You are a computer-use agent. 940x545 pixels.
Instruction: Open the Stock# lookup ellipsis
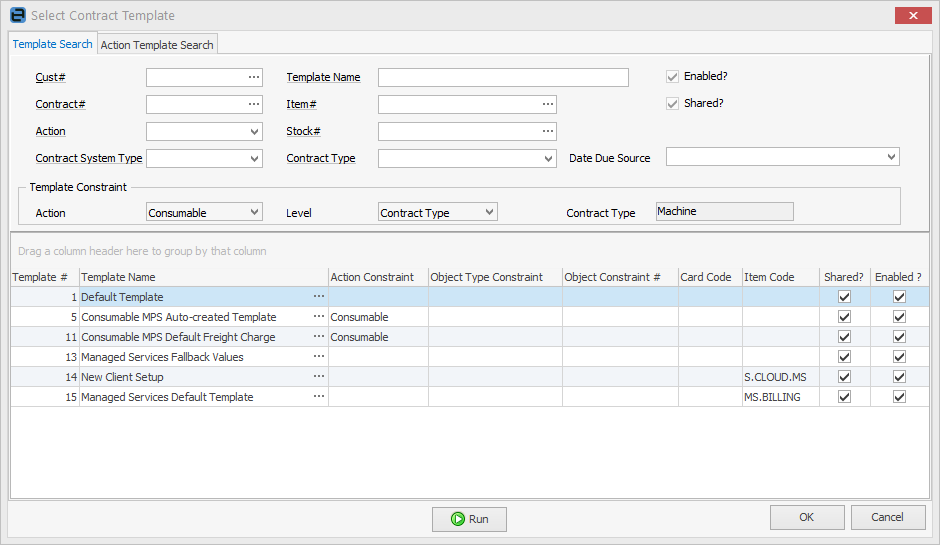tap(548, 131)
